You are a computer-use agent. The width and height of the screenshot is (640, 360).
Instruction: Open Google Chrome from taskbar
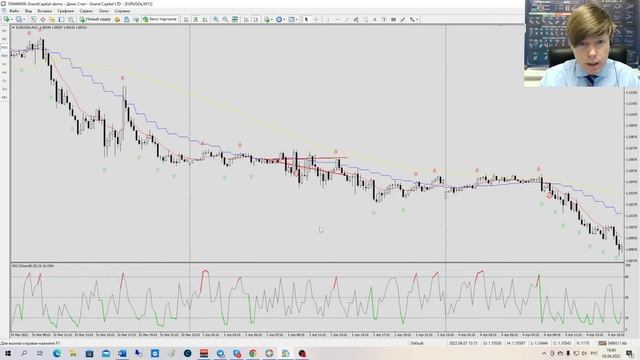pyautogui.click(x=253, y=353)
